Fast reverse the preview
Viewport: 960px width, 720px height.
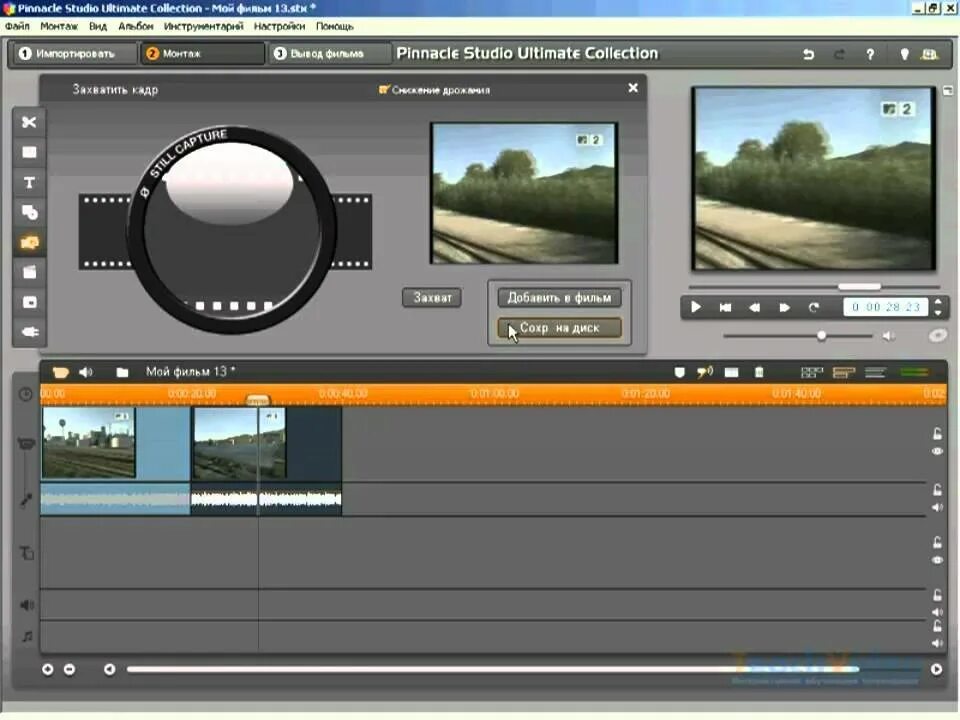pos(754,307)
